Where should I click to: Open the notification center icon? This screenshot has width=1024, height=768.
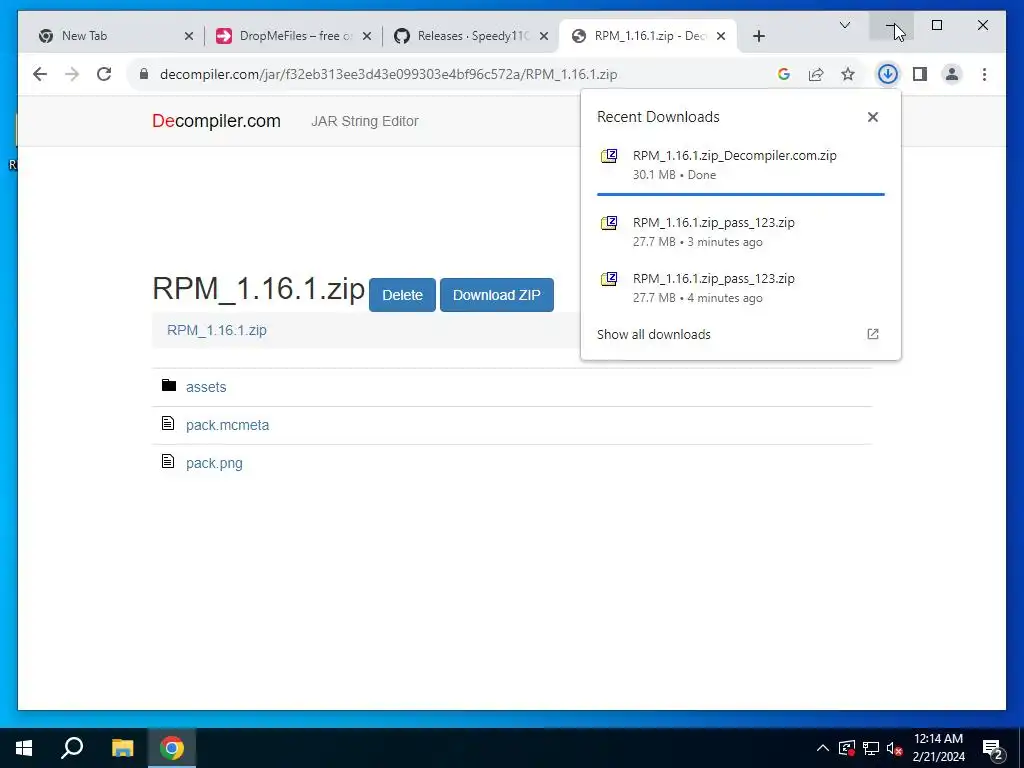point(993,749)
